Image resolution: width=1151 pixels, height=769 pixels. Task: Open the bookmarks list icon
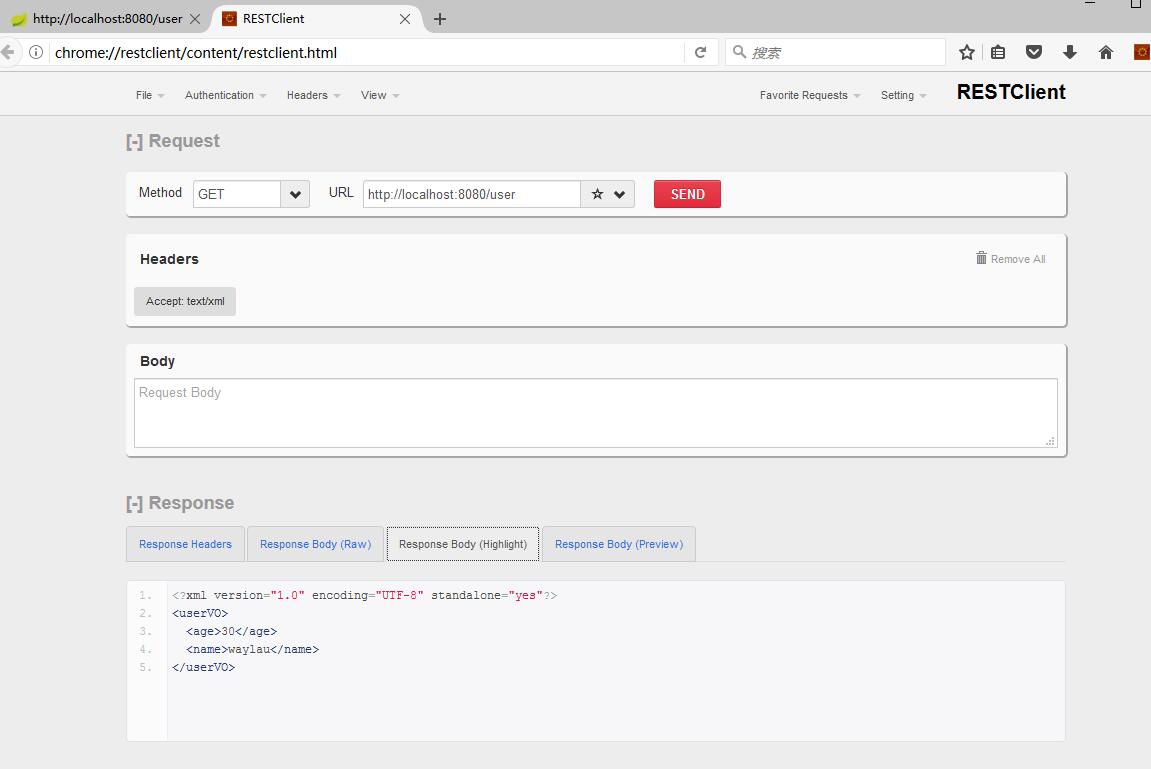point(998,52)
